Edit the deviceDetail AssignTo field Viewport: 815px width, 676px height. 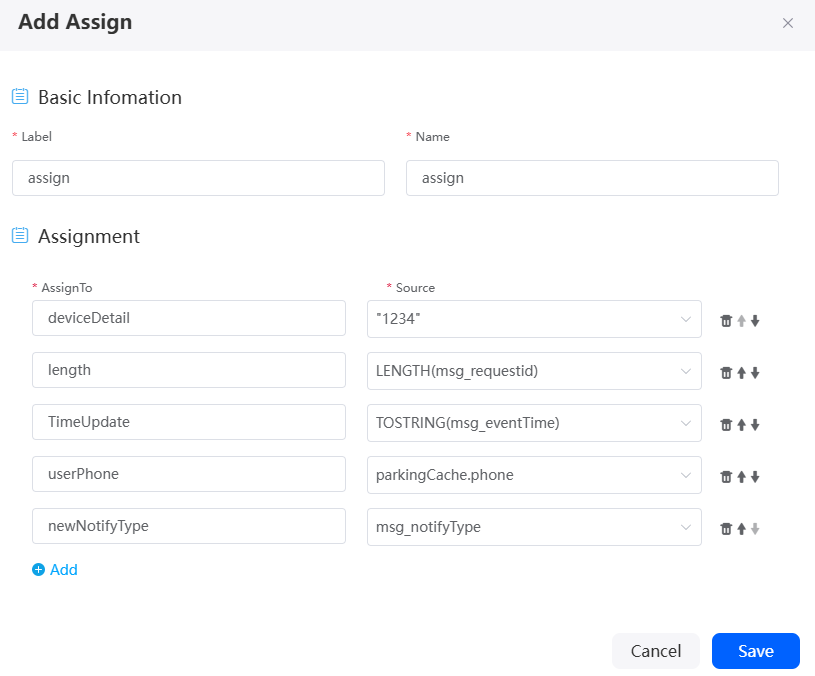click(x=189, y=318)
